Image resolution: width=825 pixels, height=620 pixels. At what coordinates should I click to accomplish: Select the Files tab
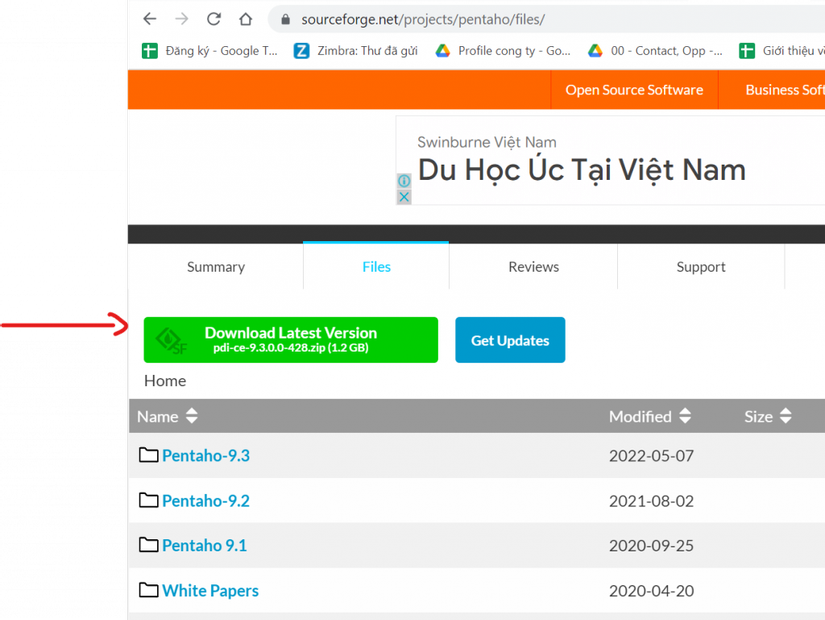tap(376, 267)
